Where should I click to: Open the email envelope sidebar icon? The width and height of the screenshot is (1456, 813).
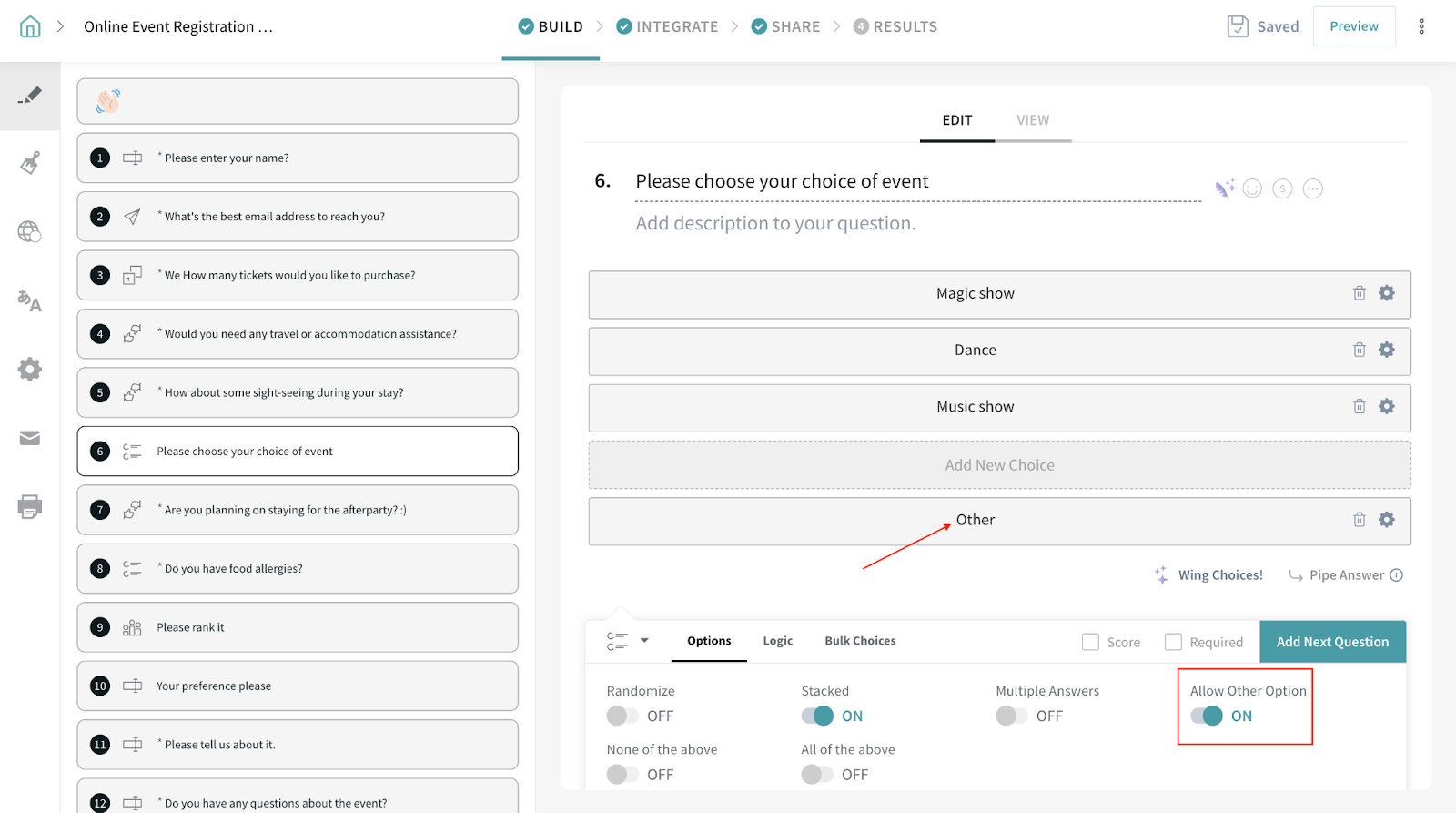click(x=30, y=438)
